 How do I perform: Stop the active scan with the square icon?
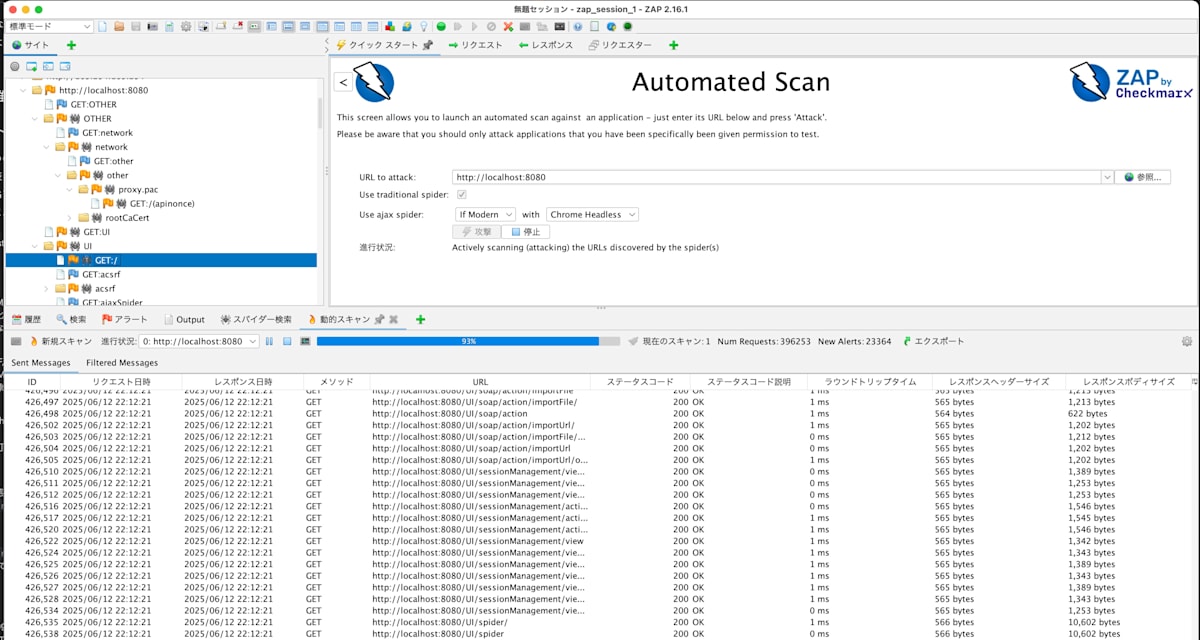pyautogui.click(x=287, y=341)
